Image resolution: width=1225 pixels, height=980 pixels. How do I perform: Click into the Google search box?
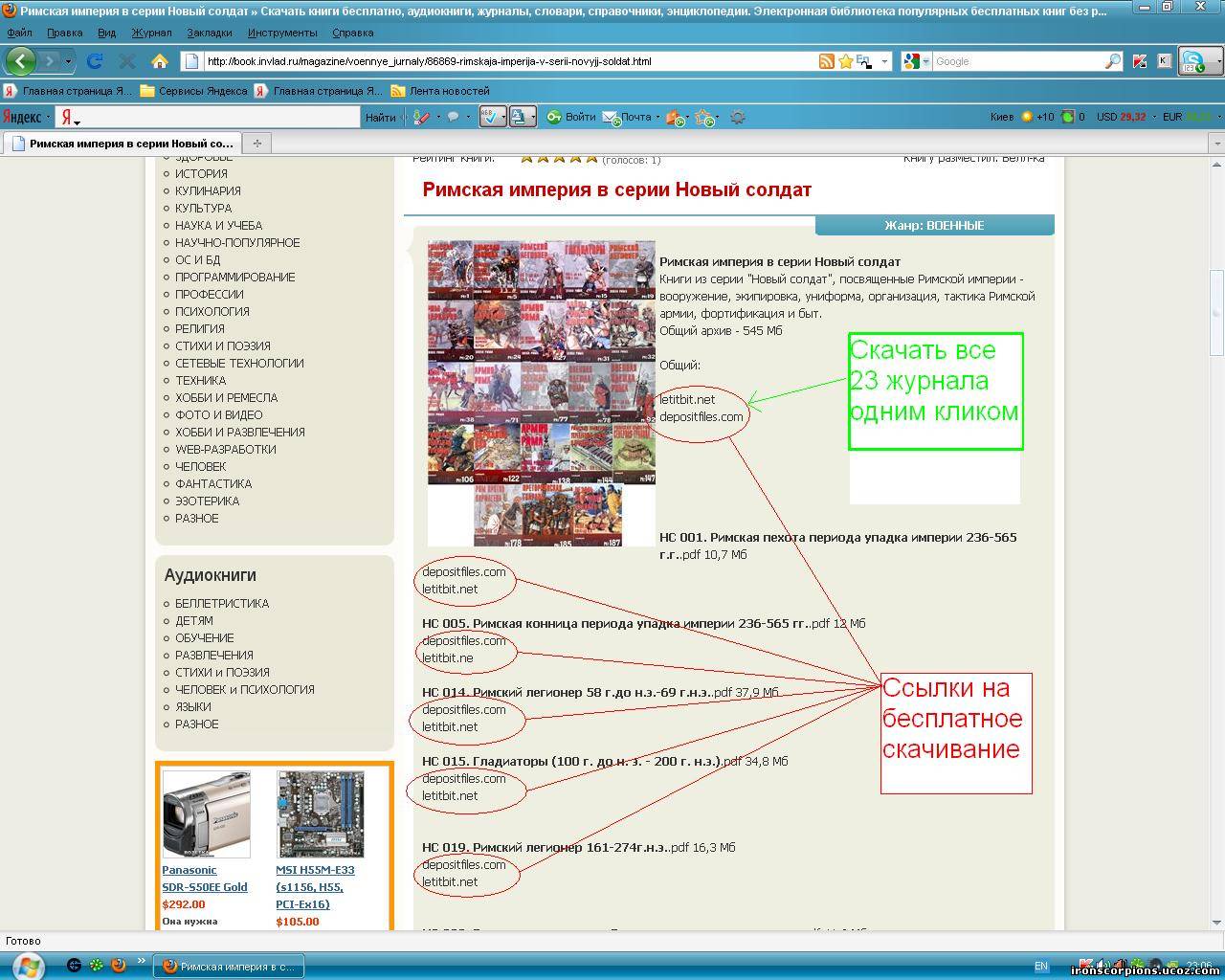[x=1016, y=61]
